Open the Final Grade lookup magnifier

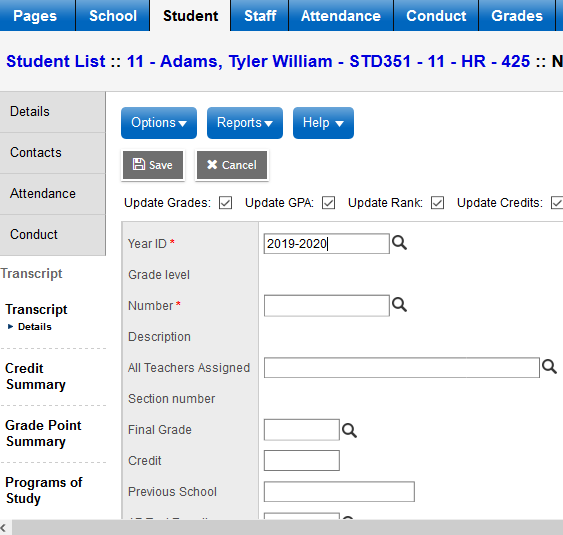349,430
